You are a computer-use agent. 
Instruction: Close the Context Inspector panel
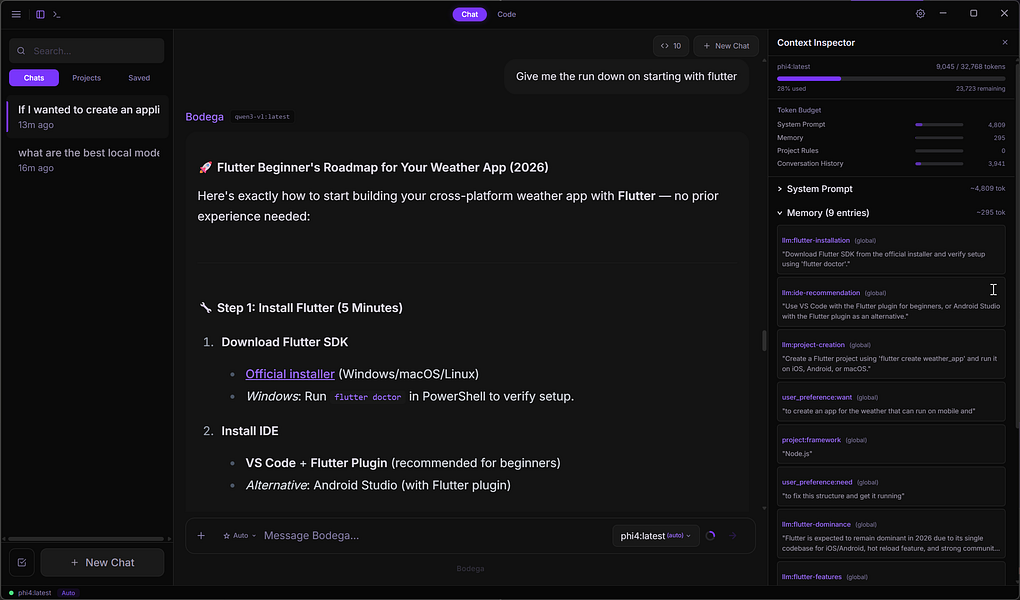tap(1005, 42)
